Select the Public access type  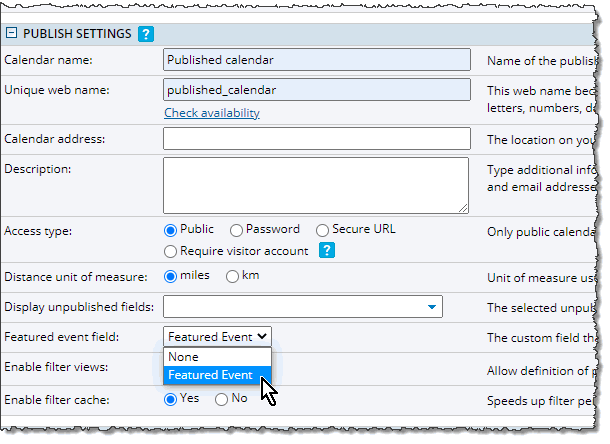(x=172, y=230)
